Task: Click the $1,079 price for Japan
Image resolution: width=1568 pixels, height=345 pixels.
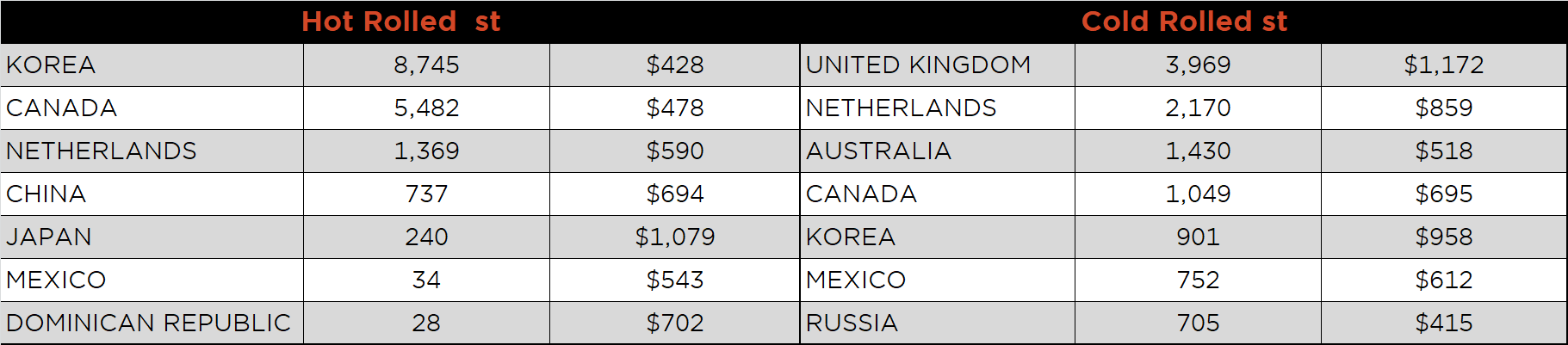Action: [675, 237]
